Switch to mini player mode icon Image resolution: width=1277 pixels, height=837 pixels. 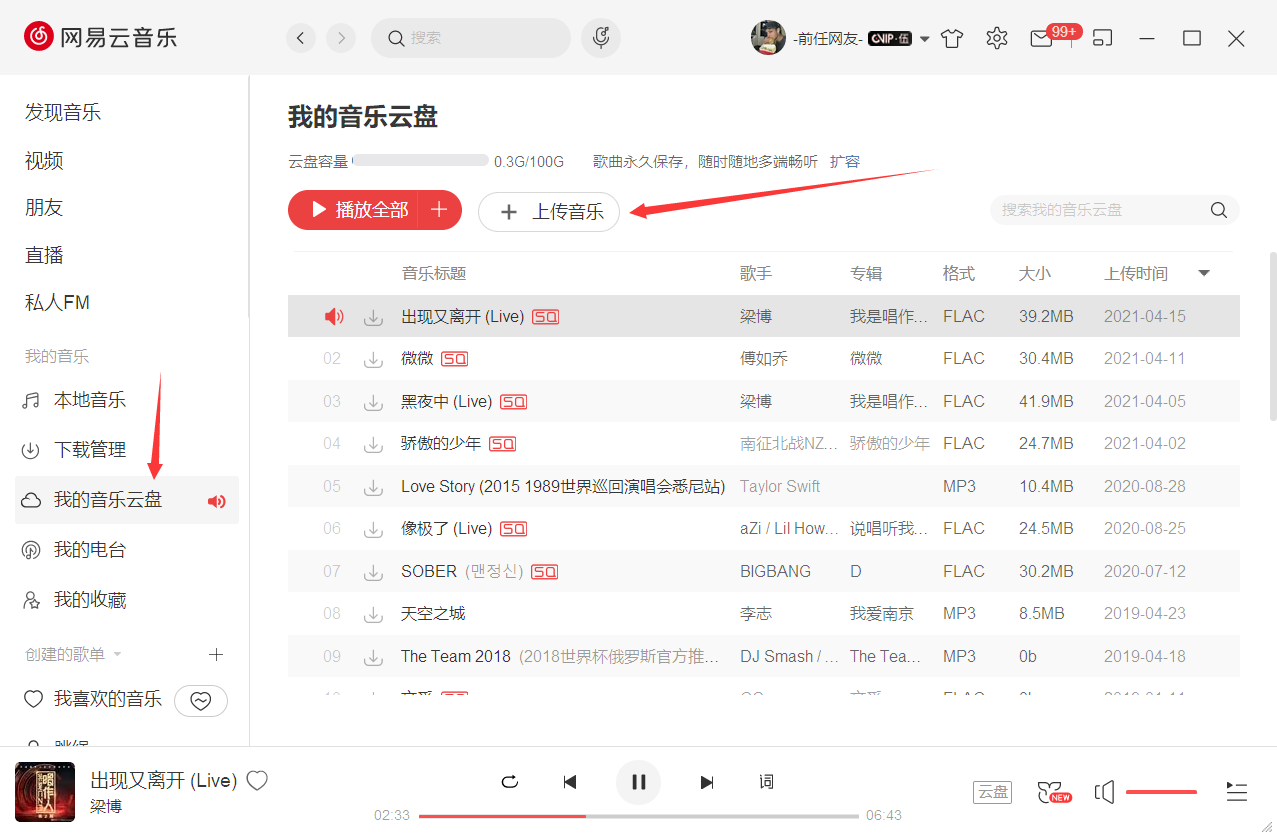click(x=1102, y=38)
